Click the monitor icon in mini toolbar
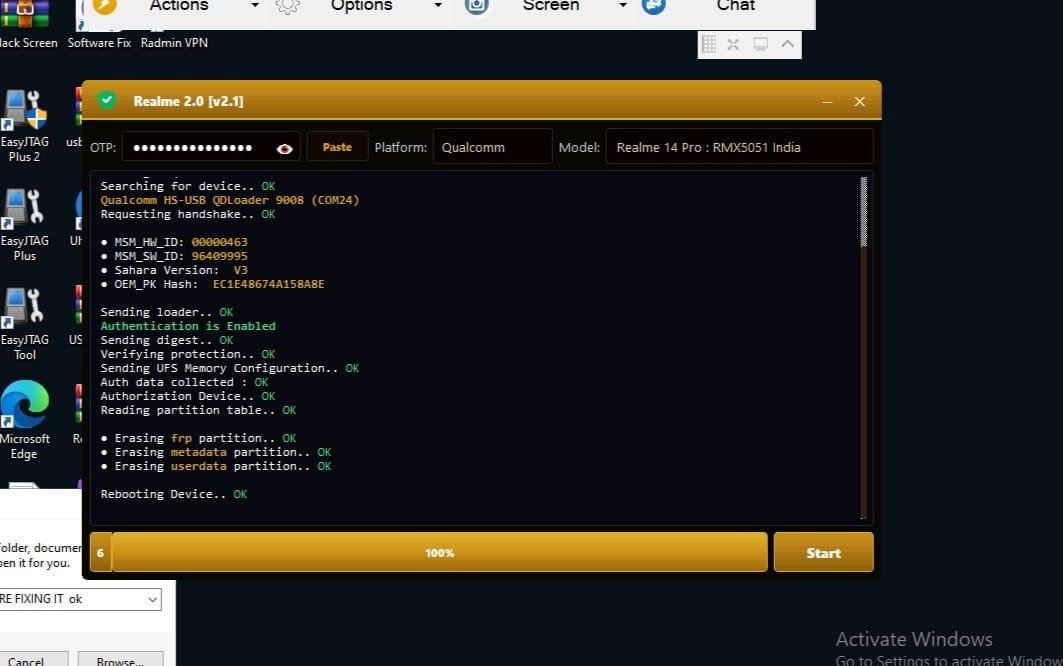Image resolution: width=1063 pixels, height=666 pixels. pos(761,45)
